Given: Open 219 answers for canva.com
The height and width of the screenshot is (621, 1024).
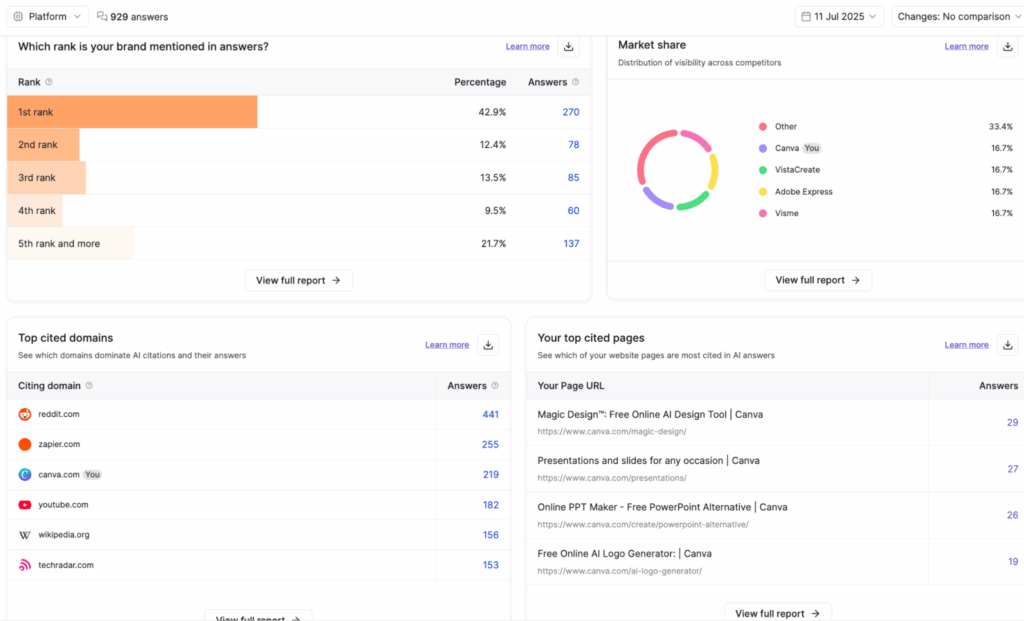Looking at the screenshot, I should pyautogui.click(x=491, y=475).
